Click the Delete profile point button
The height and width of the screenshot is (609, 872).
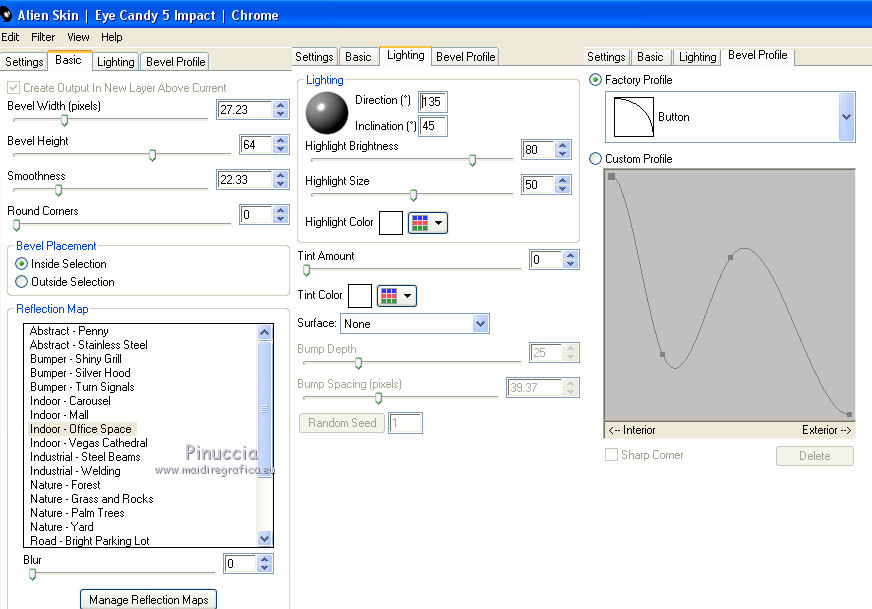coord(815,455)
